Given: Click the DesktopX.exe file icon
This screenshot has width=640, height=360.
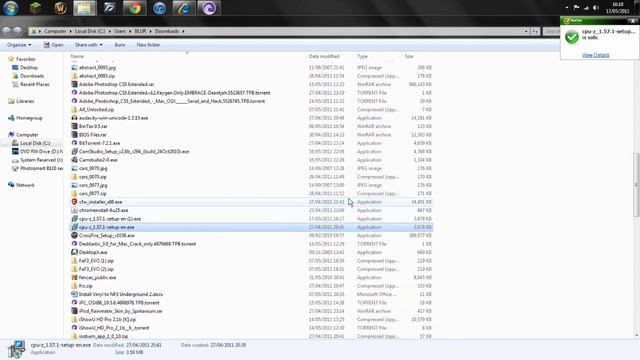Looking at the screenshot, I should (74, 252).
